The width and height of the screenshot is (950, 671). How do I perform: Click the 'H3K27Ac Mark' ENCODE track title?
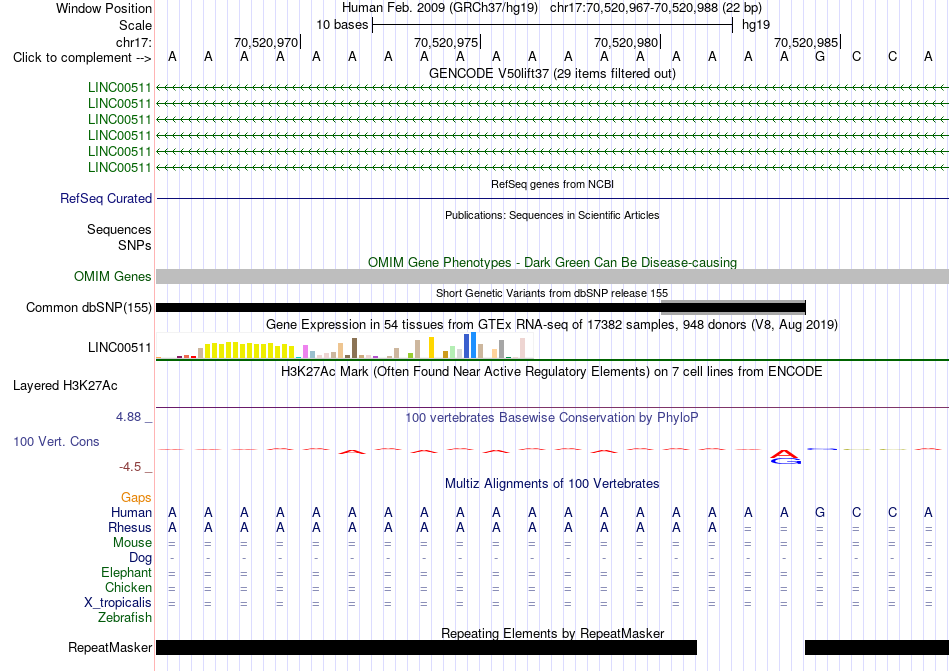coord(552,371)
